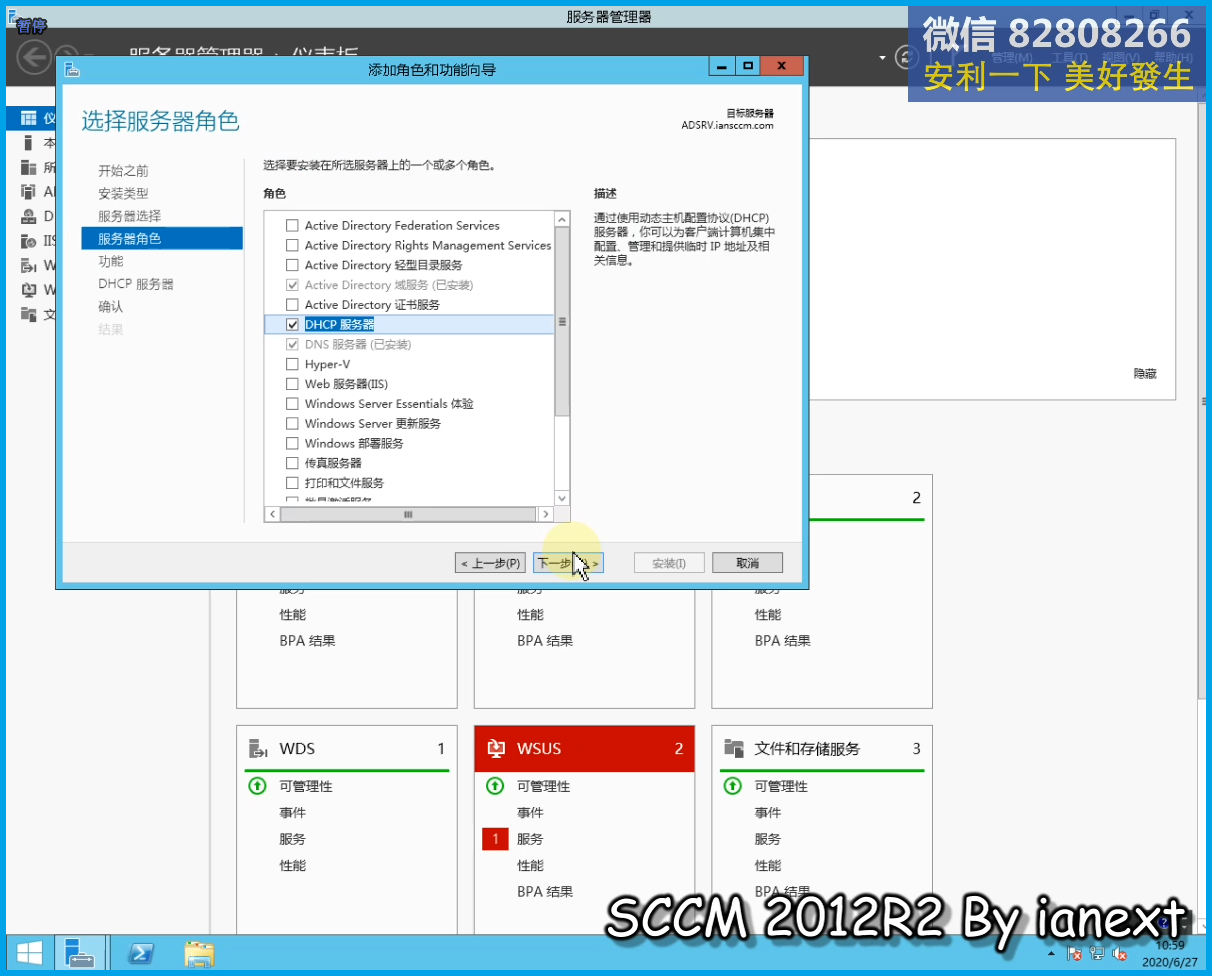Go to the 服务器选择 wizard step
1212x976 pixels.
[x=129, y=216]
